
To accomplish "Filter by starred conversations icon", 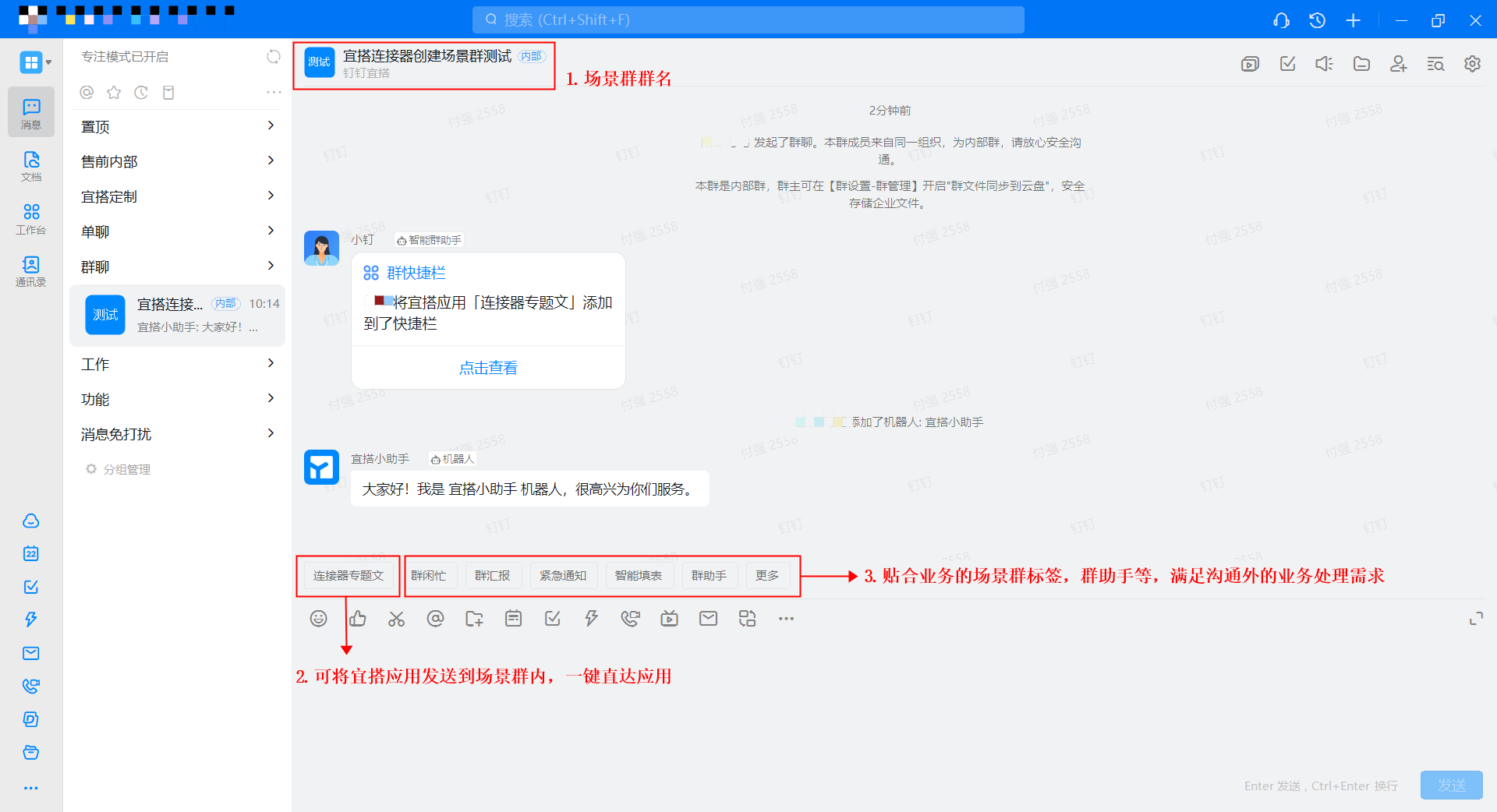I will tap(114, 93).
